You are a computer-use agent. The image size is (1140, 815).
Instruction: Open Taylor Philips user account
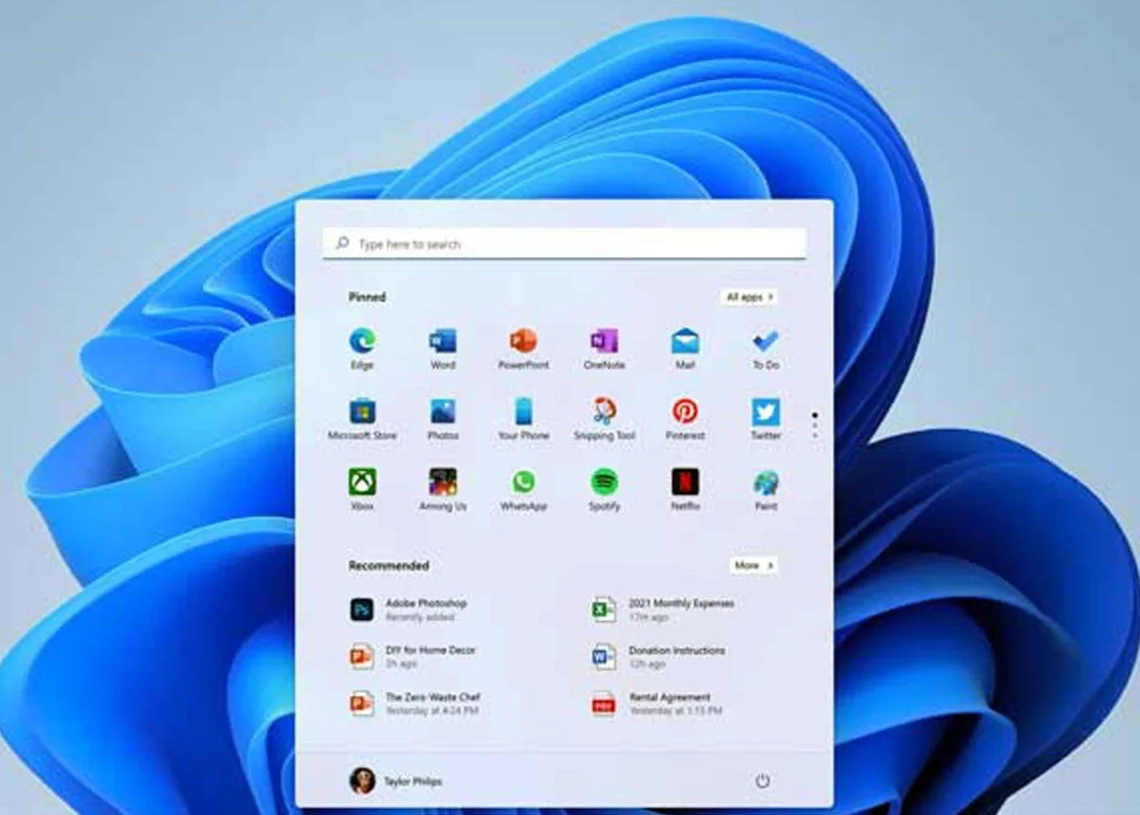point(395,781)
